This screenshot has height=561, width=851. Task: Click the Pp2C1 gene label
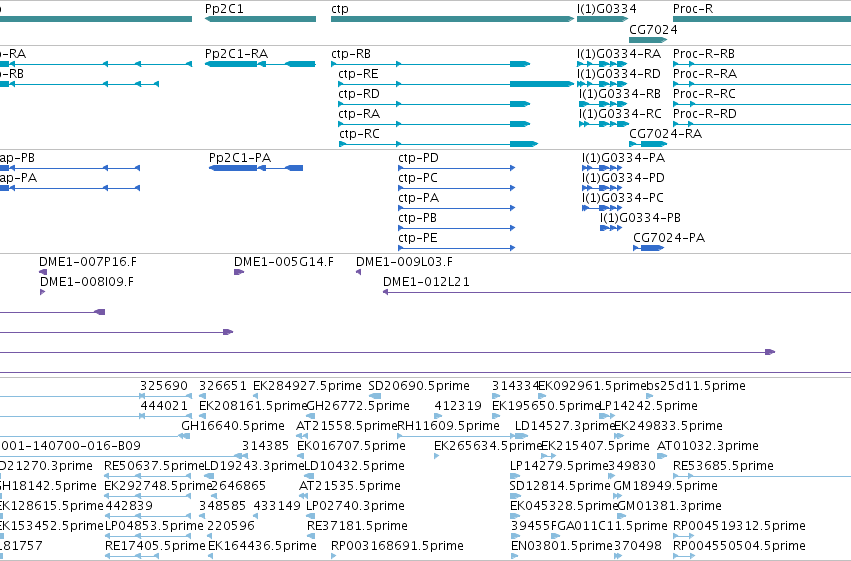click(x=224, y=9)
